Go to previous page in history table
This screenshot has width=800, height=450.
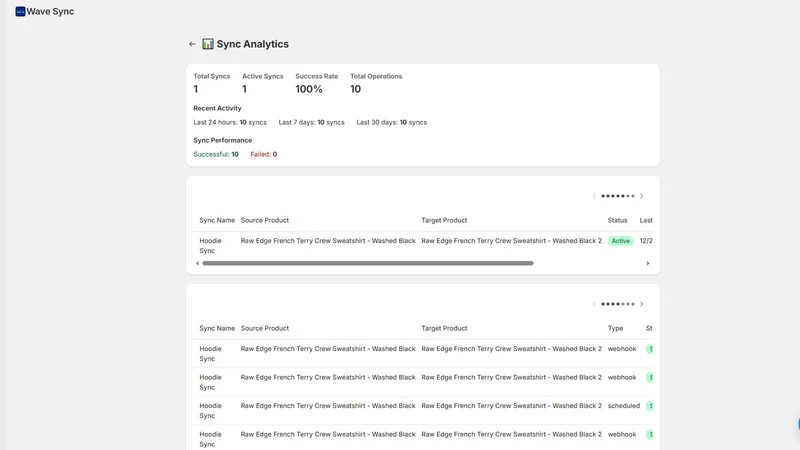pyautogui.click(x=594, y=304)
